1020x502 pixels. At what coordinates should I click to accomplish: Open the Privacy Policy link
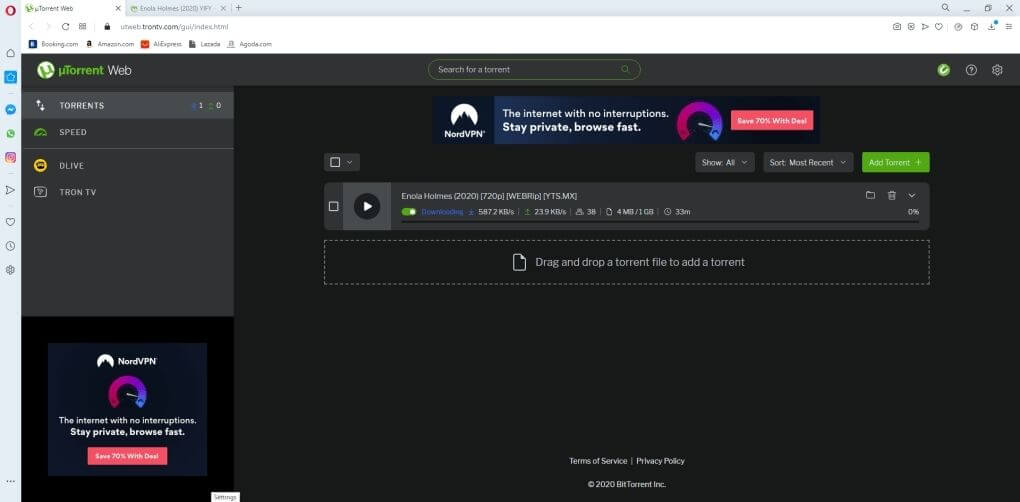coord(660,461)
